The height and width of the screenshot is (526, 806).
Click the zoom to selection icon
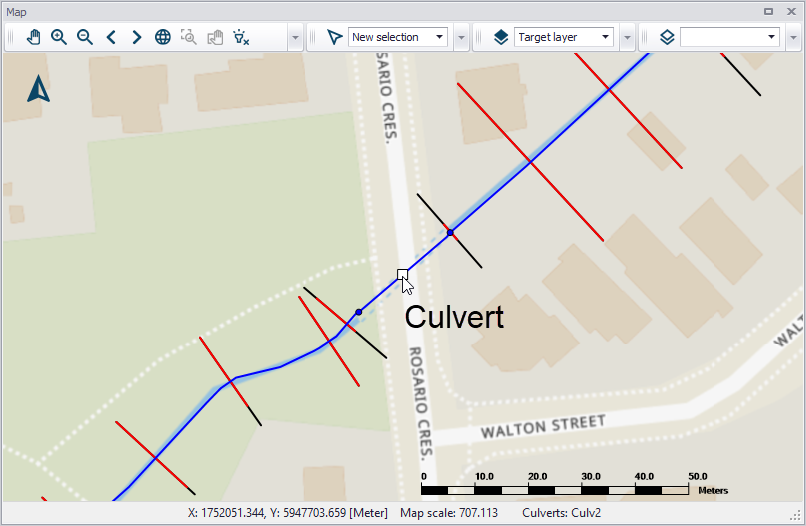(x=189, y=37)
